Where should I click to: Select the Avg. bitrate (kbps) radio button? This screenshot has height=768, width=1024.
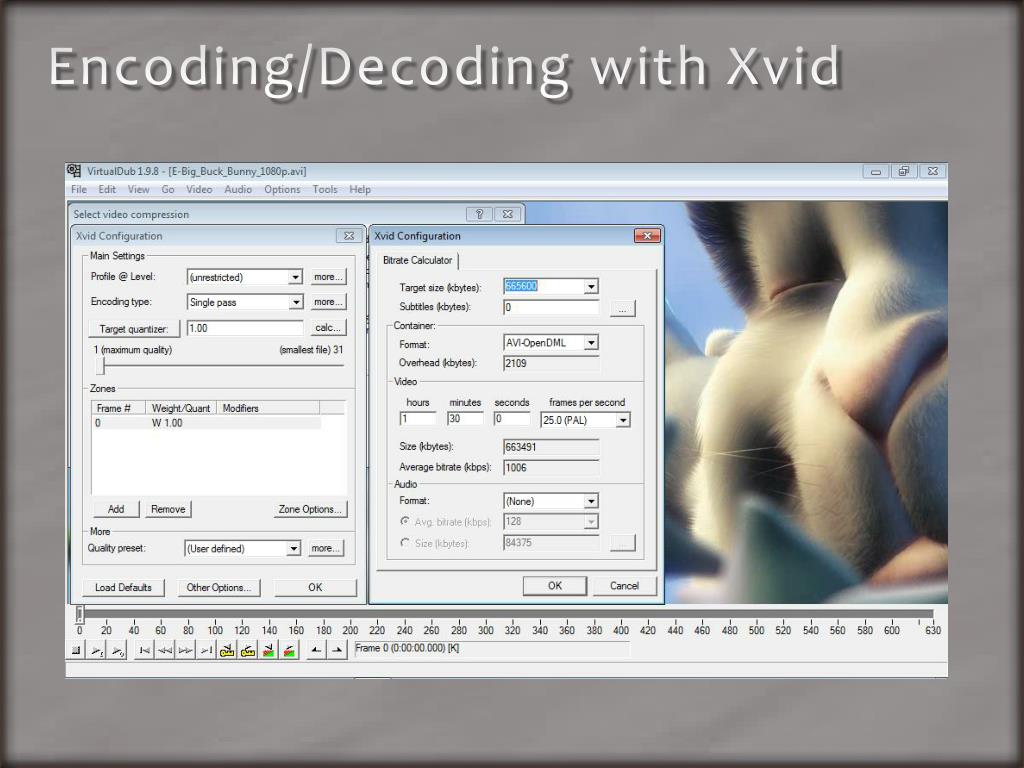click(405, 521)
